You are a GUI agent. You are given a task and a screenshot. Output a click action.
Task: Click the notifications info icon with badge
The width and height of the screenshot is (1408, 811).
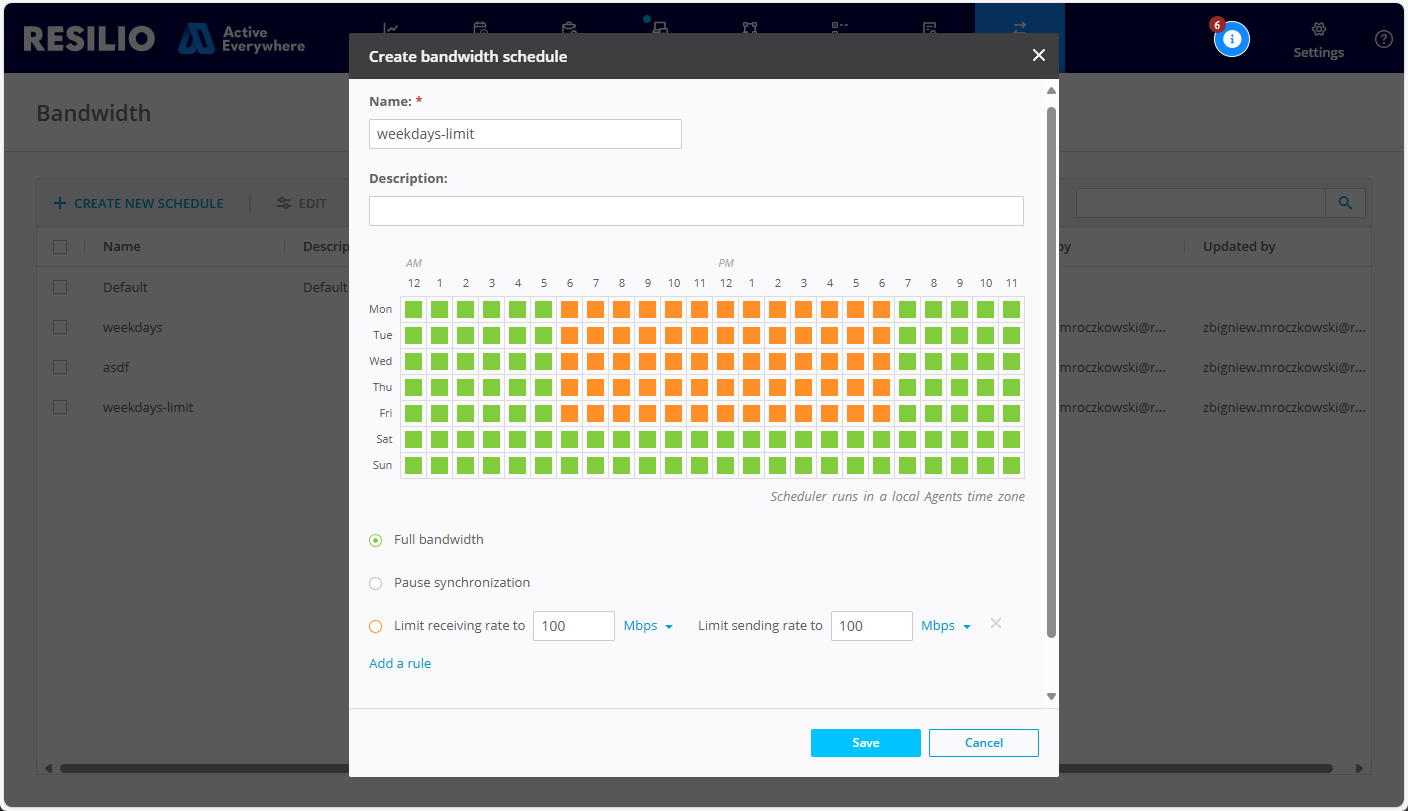[x=1231, y=39]
